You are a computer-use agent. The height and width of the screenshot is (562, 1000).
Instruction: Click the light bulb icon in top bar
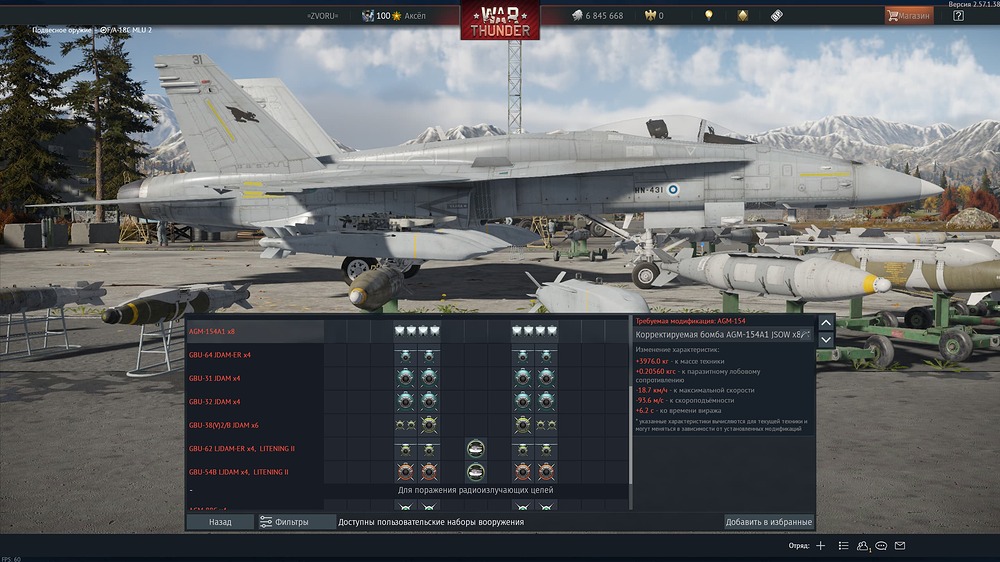tap(709, 15)
